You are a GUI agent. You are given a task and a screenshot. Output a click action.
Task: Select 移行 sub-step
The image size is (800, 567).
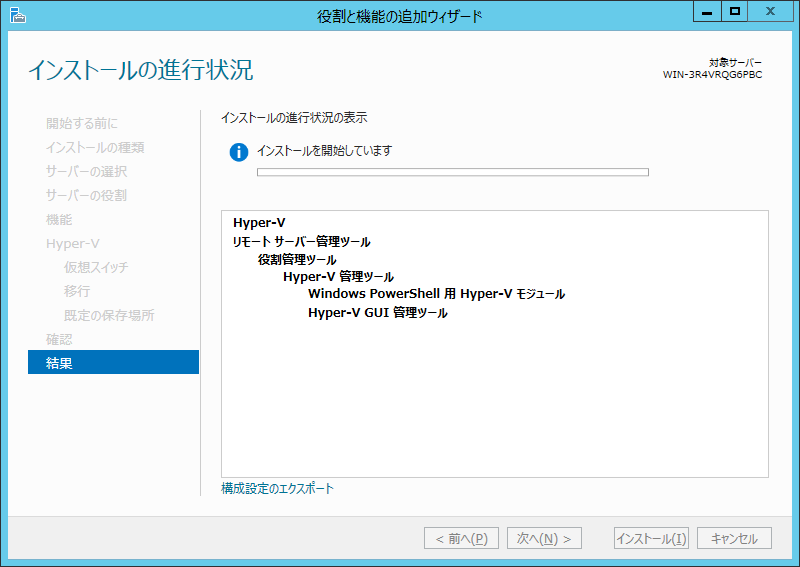coord(77,291)
